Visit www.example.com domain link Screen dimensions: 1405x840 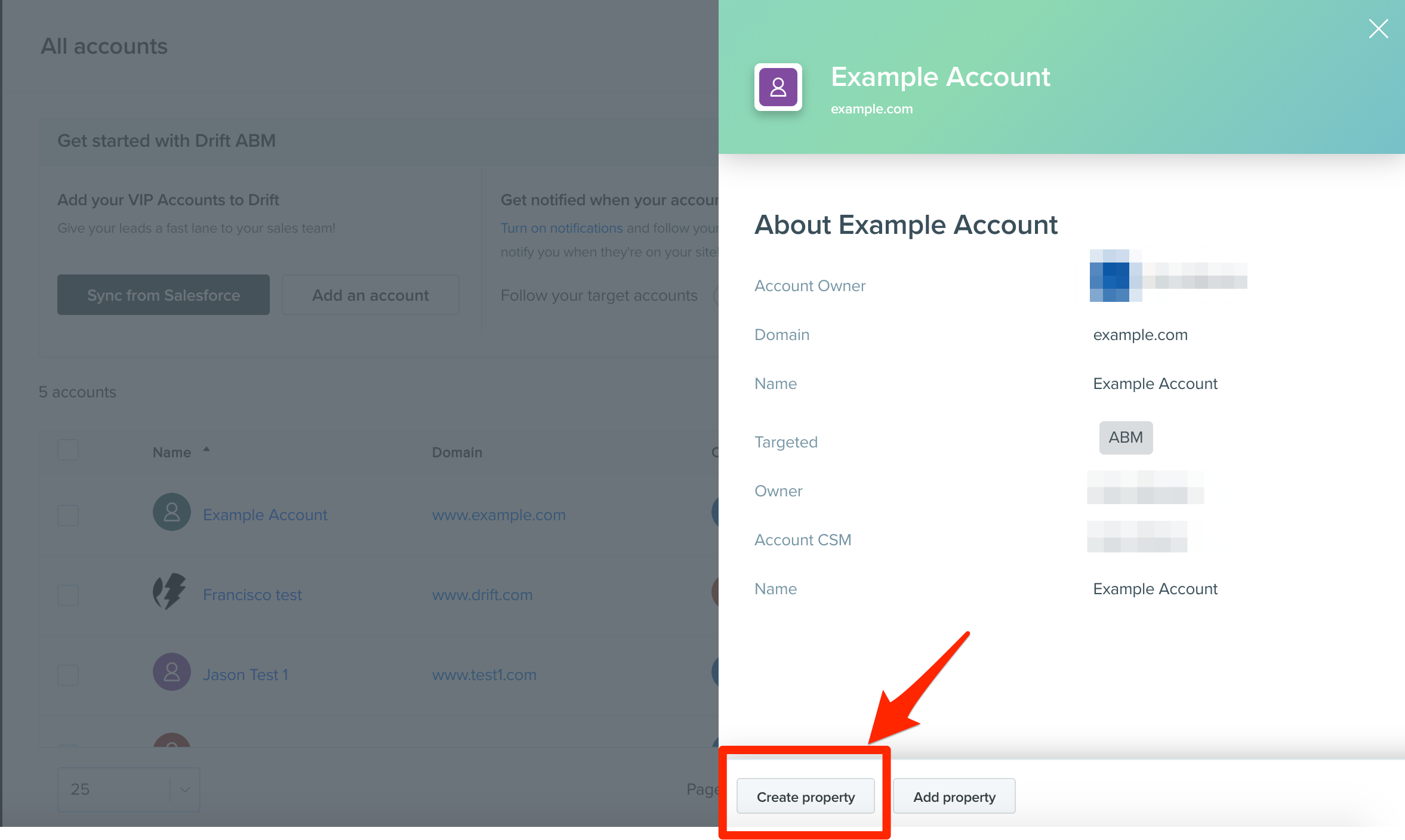(x=498, y=514)
